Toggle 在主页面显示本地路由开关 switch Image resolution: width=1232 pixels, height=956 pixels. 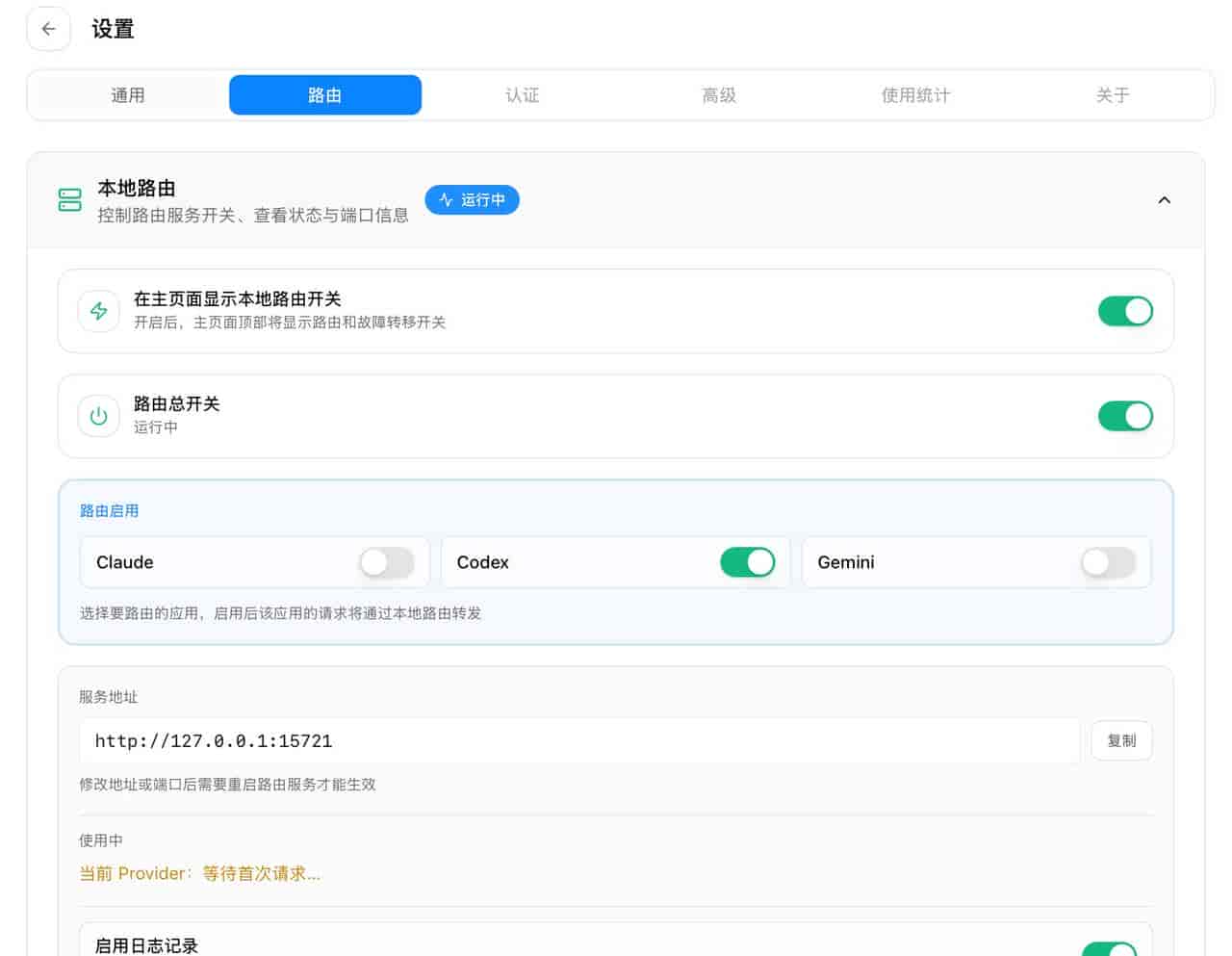coord(1125,311)
